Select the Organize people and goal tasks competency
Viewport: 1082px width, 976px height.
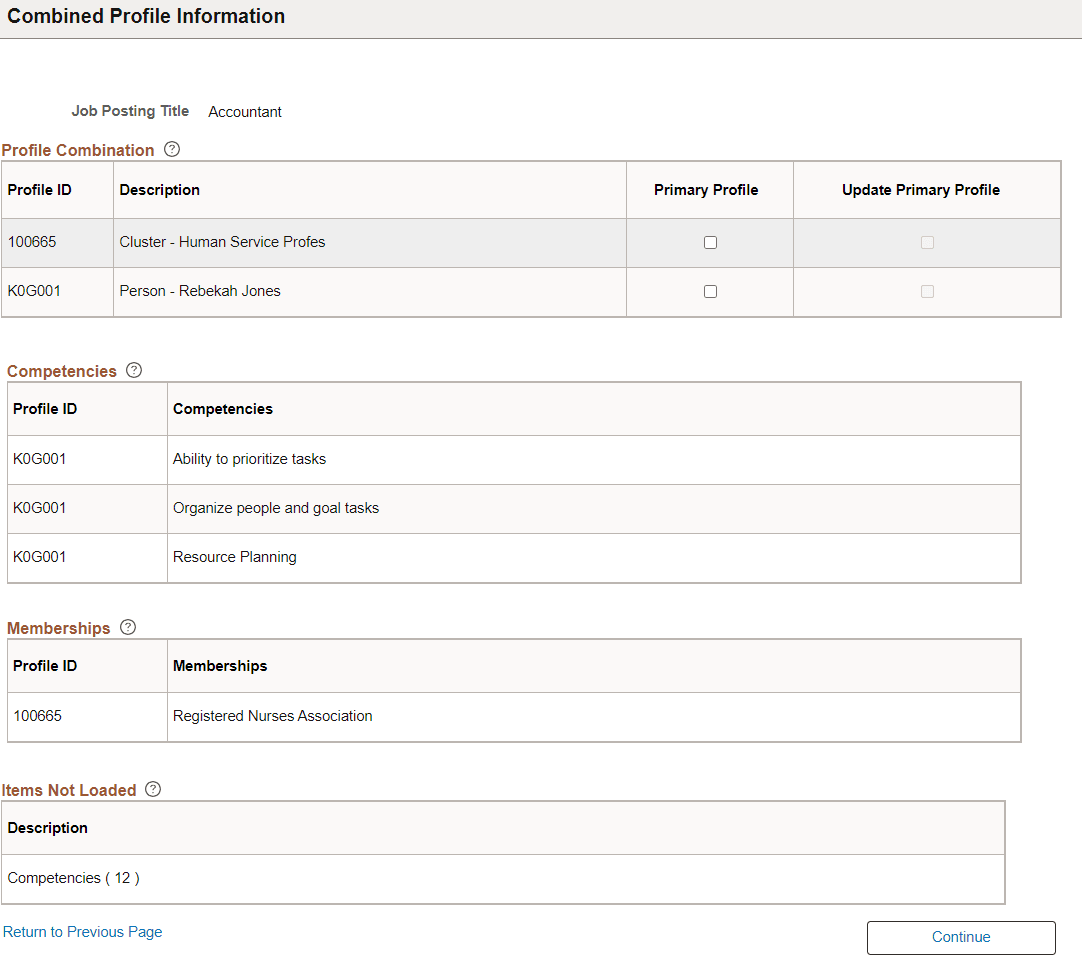tap(276, 508)
